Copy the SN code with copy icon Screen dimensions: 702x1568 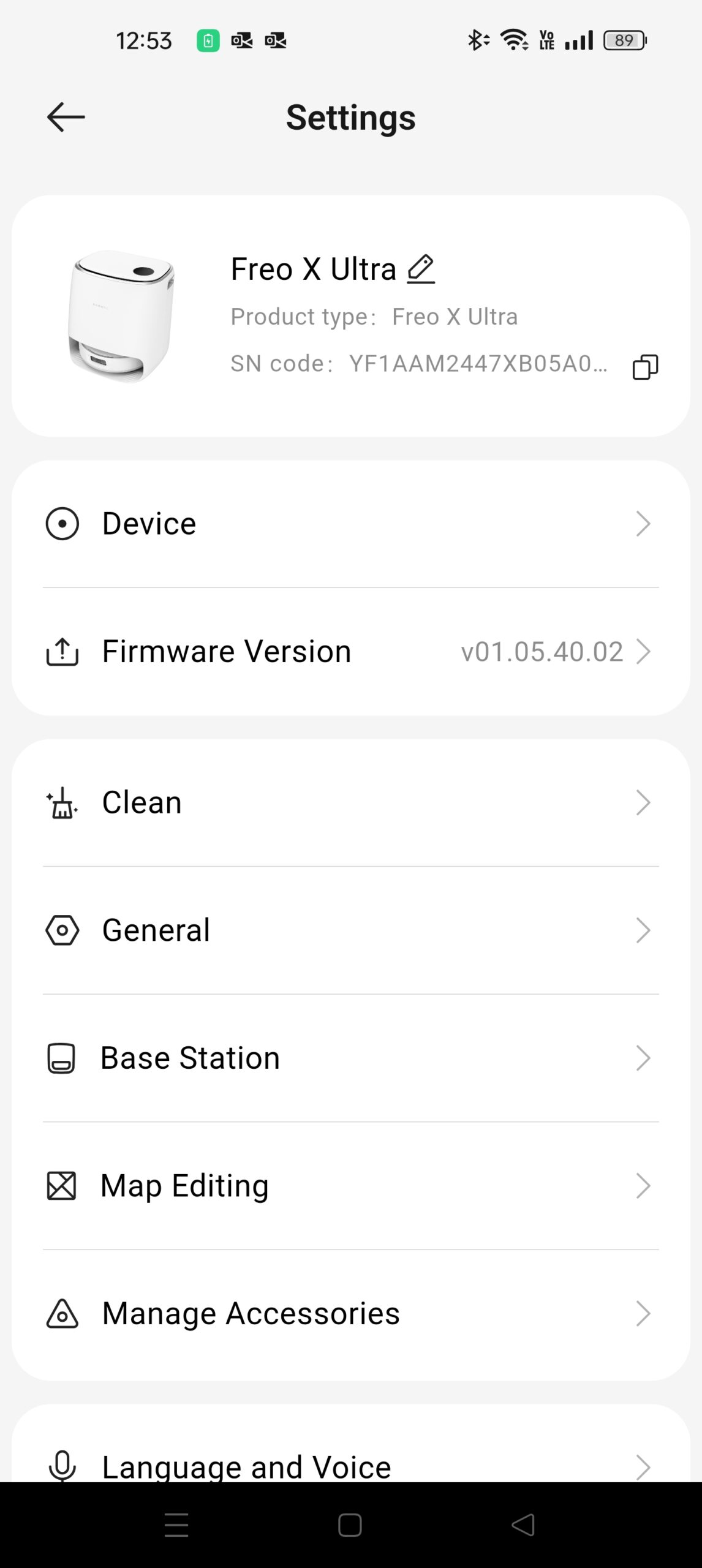[645, 367]
